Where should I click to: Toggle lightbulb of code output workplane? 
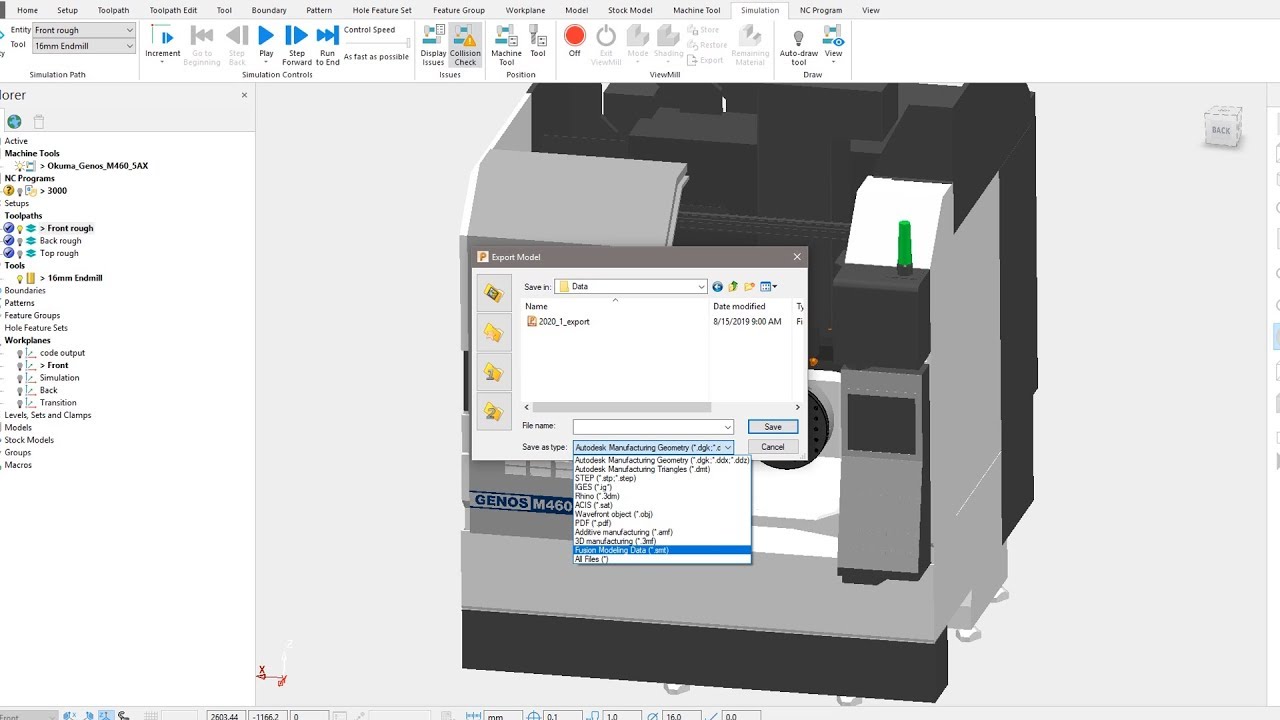point(19,353)
